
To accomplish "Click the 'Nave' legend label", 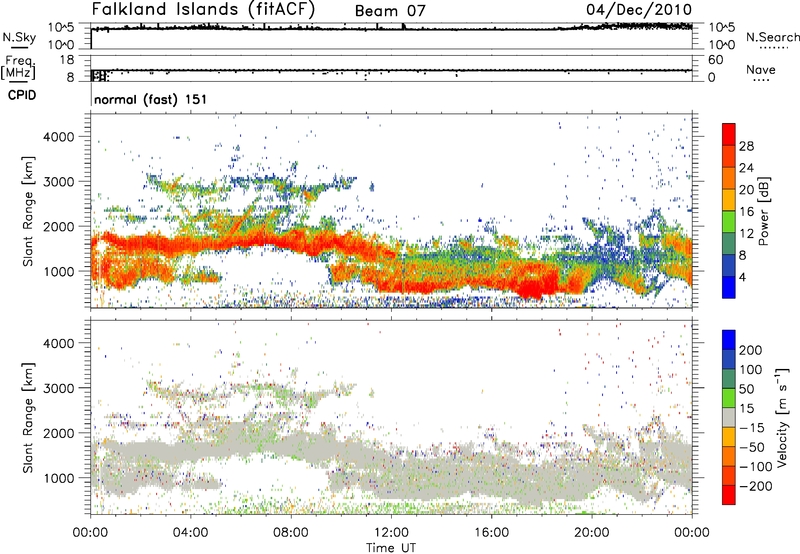I will click(x=761, y=69).
